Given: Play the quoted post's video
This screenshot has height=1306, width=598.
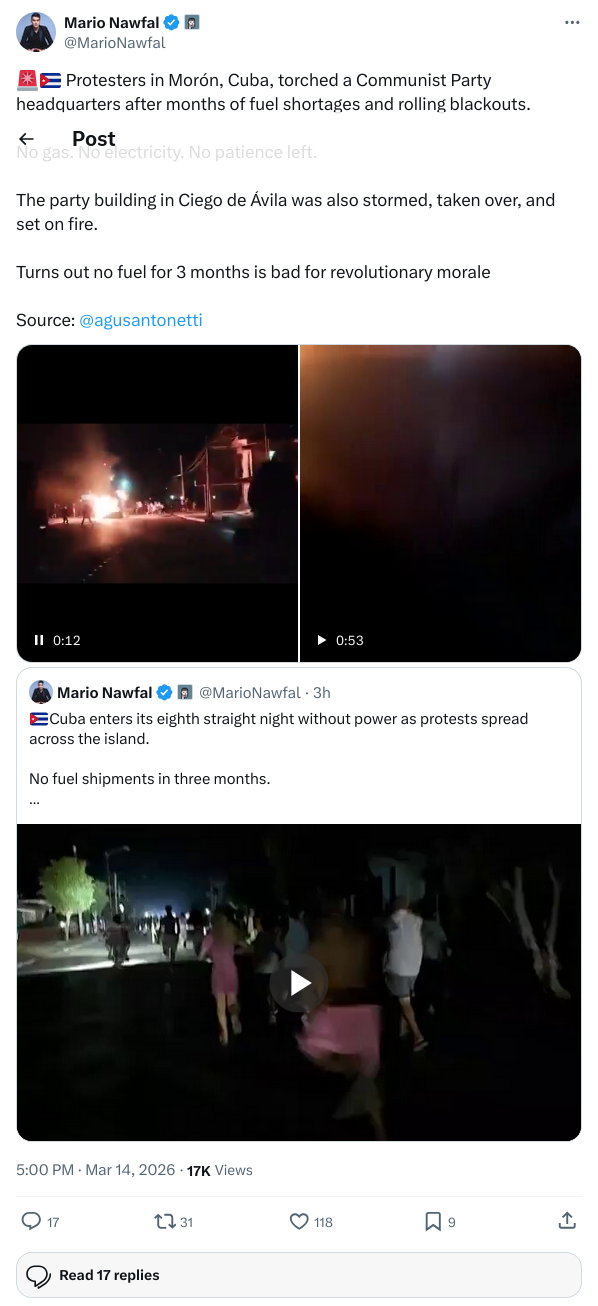Looking at the screenshot, I should pos(298,983).
